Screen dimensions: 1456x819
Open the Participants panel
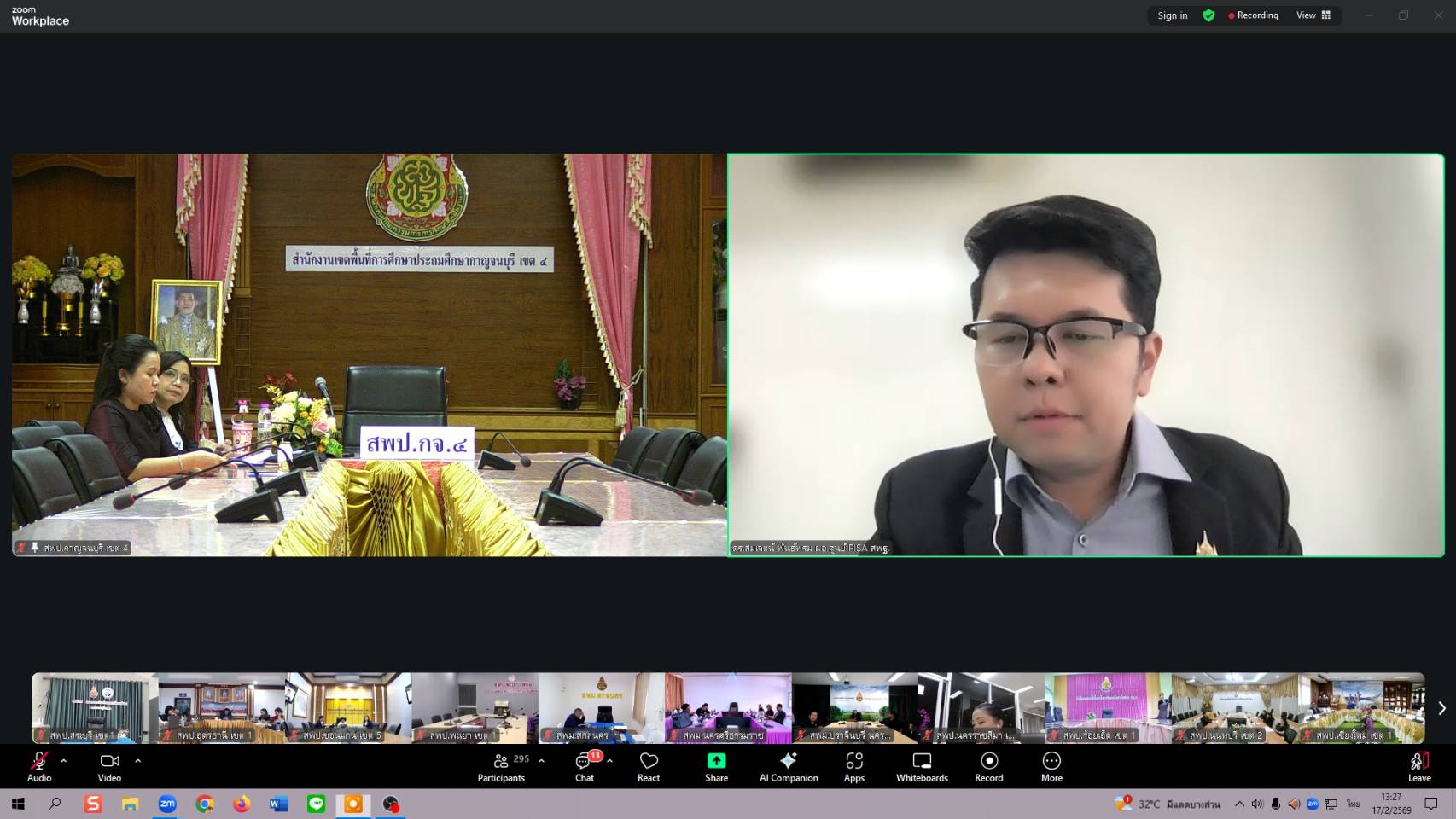502,765
